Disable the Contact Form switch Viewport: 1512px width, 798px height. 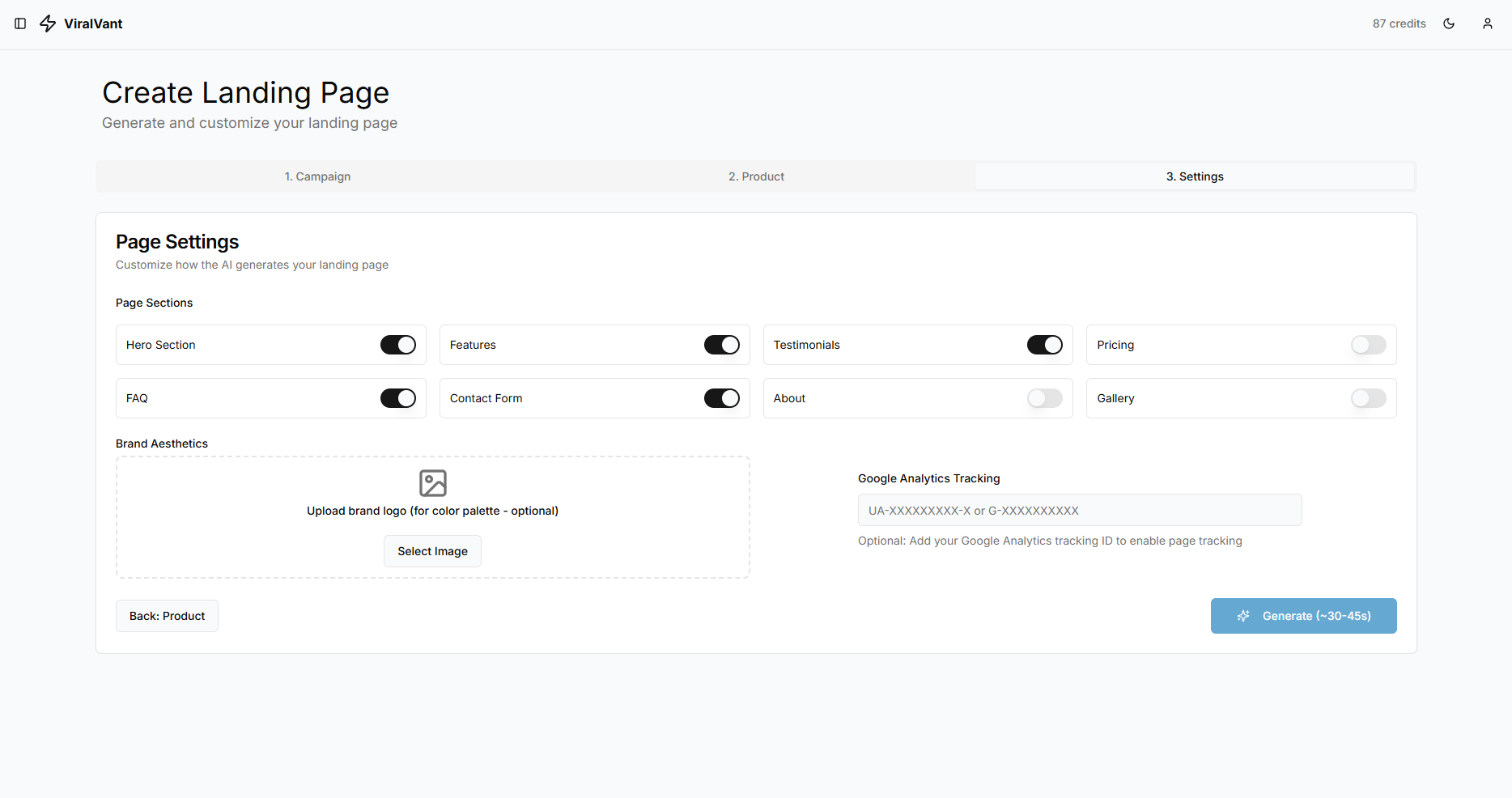coord(722,398)
